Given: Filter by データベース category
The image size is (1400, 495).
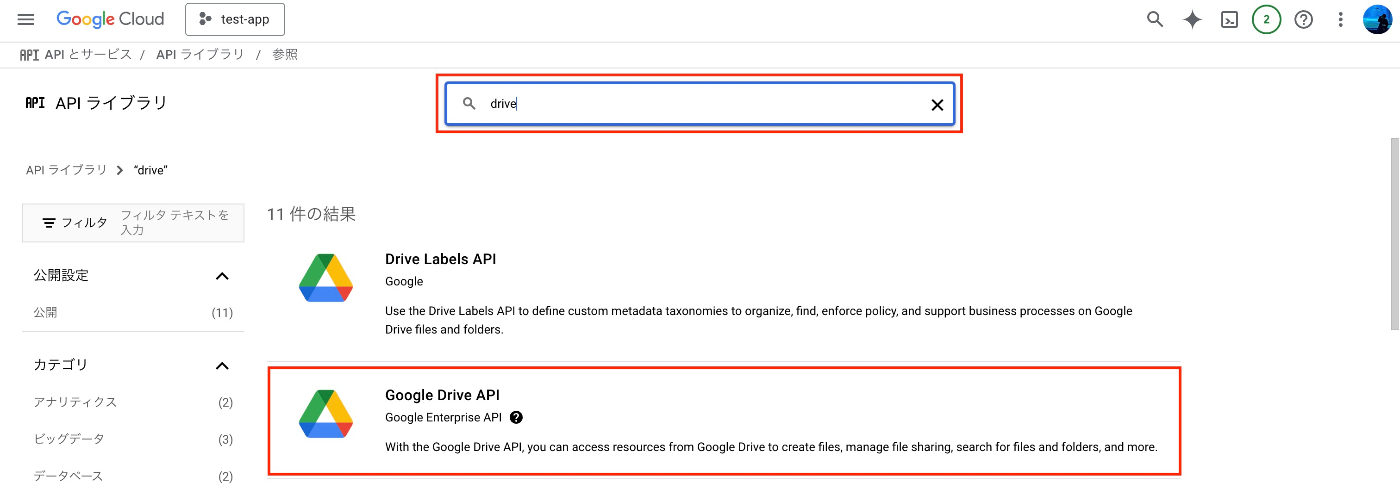Looking at the screenshot, I should pos(68,476).
